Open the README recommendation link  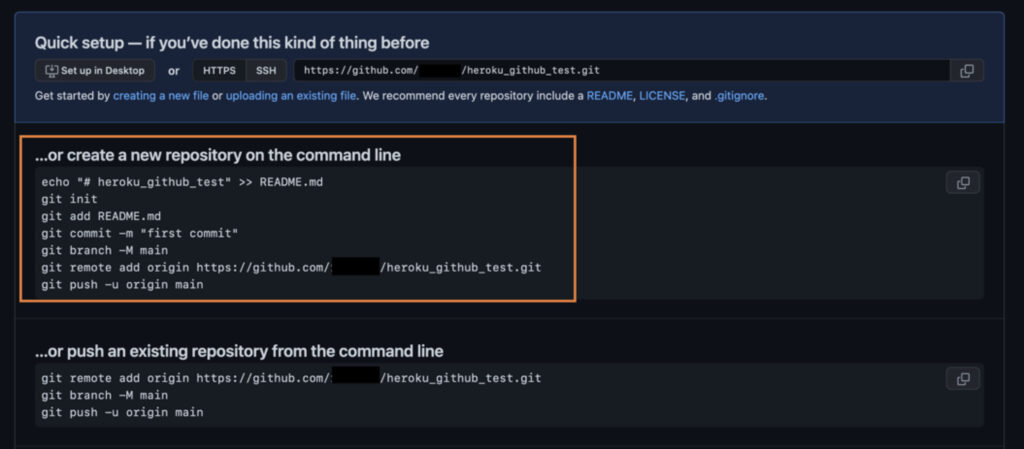coord(609,96)
